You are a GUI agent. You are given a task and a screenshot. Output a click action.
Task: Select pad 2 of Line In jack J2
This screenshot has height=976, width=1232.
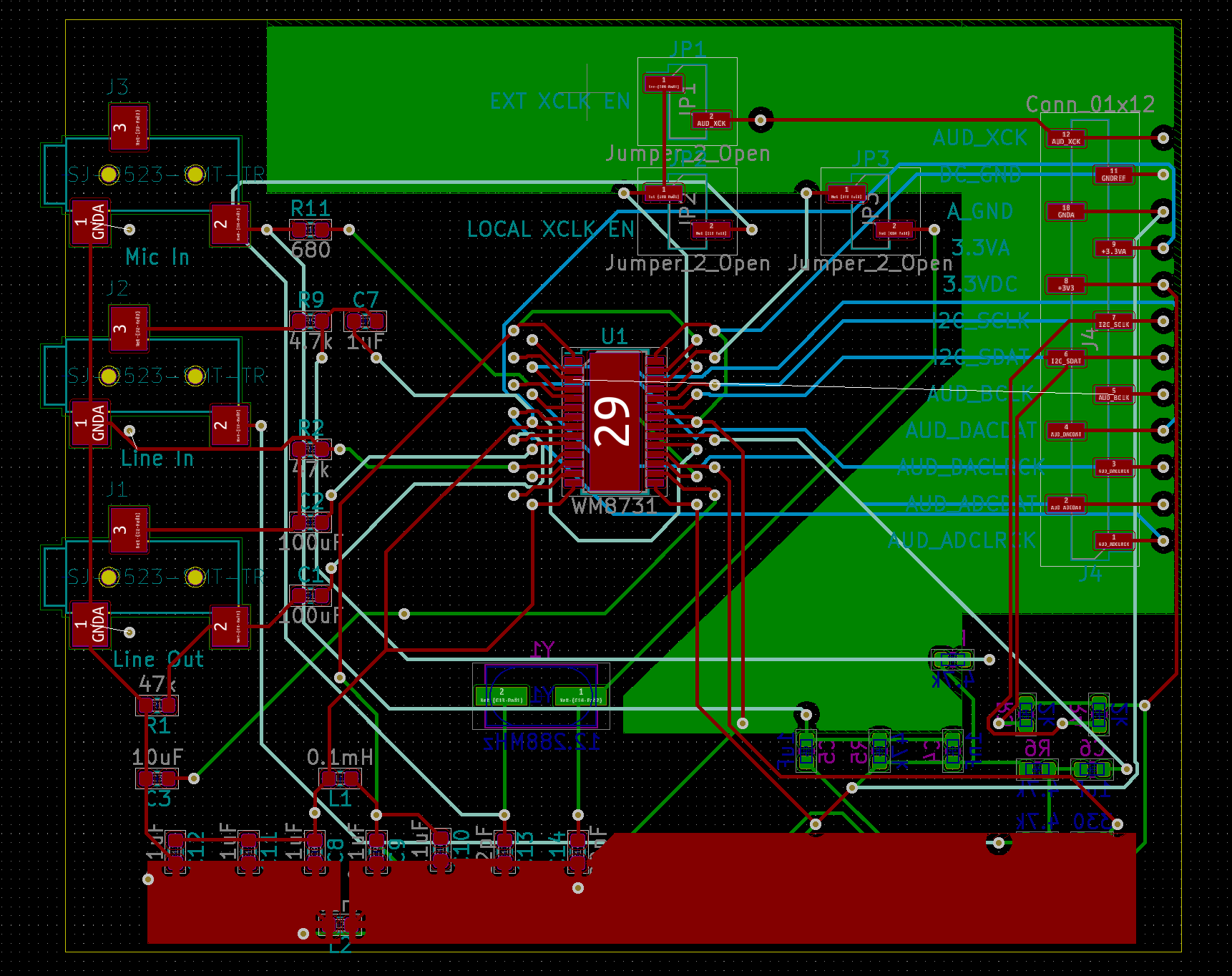230,425
